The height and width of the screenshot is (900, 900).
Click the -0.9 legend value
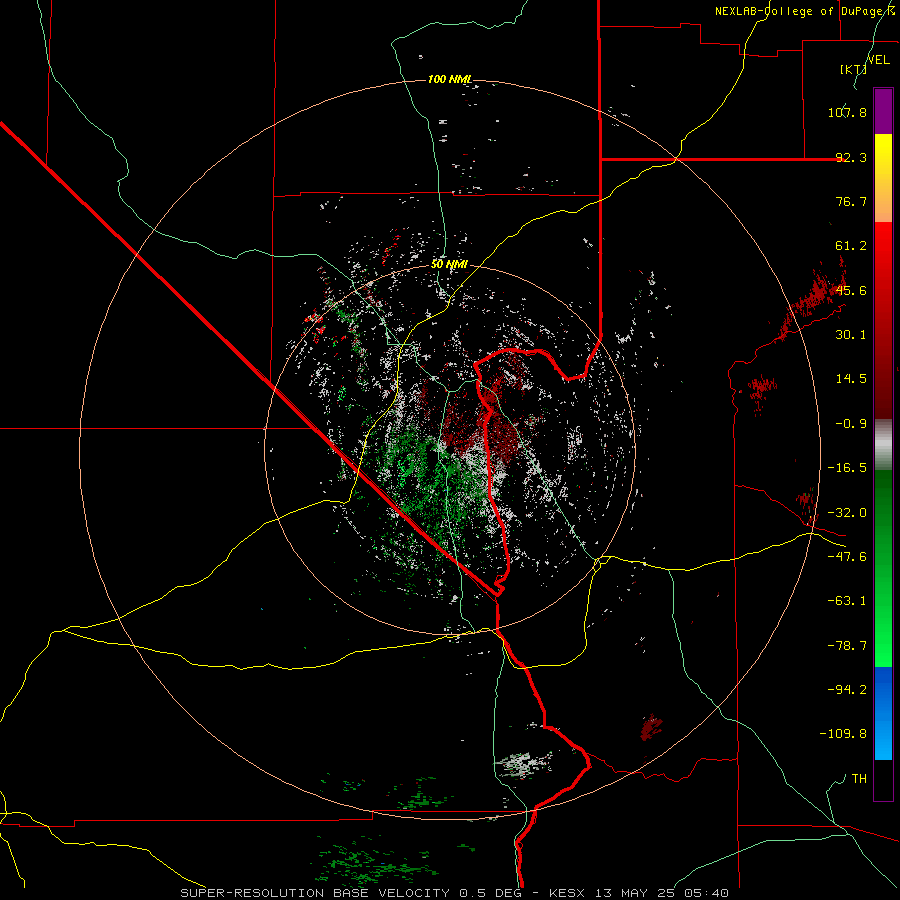(x=851, y=424)
